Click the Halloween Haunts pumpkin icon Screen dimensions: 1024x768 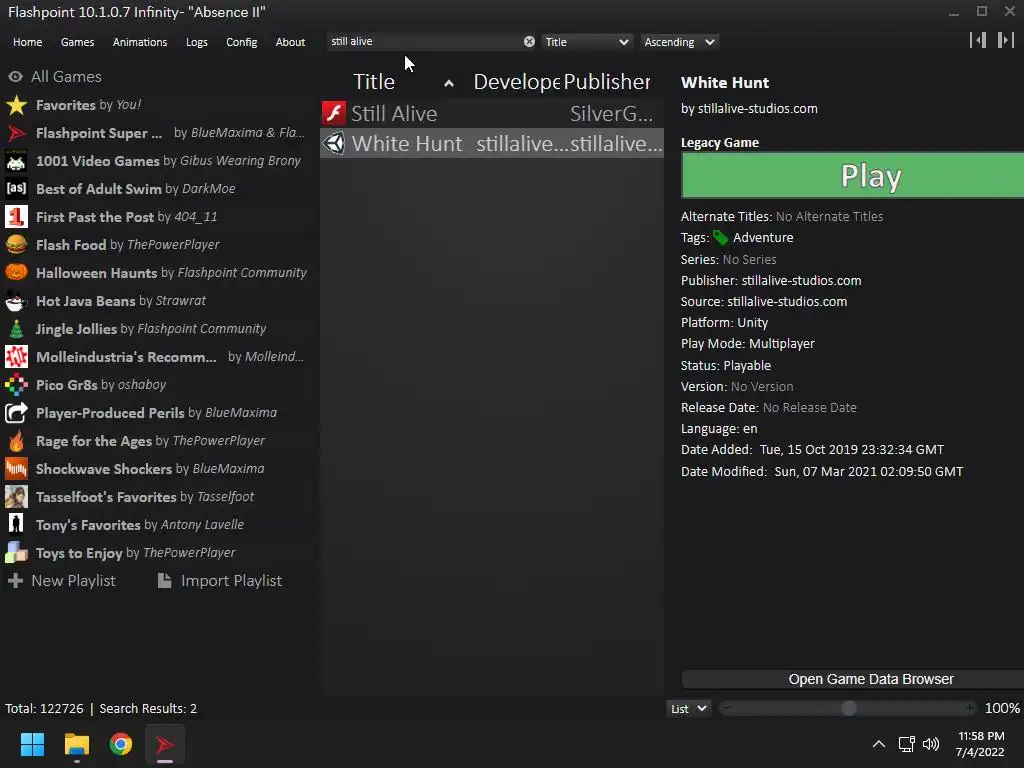[16, 273]
